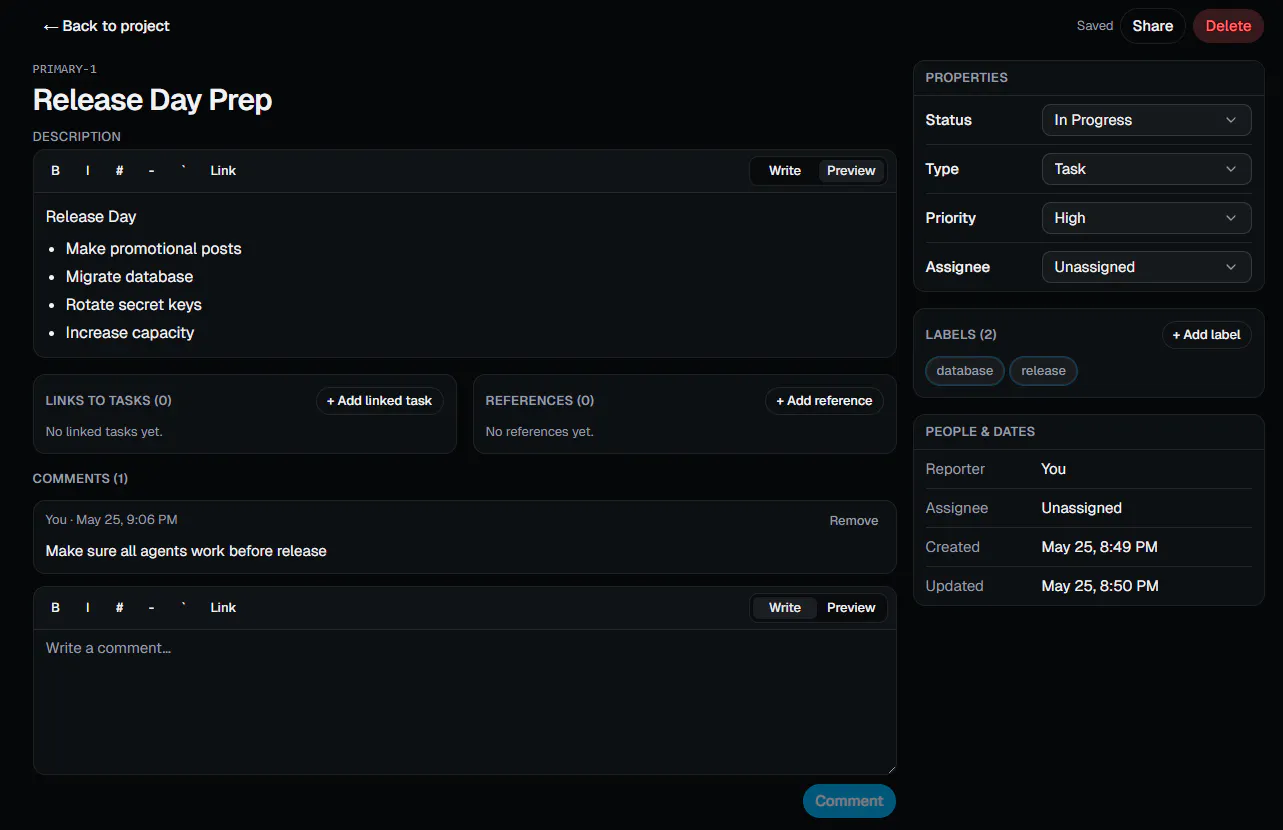Click 'No linked tasks yet.' text
Viewport: 1283px width, 830px height.
pos(104,432)
